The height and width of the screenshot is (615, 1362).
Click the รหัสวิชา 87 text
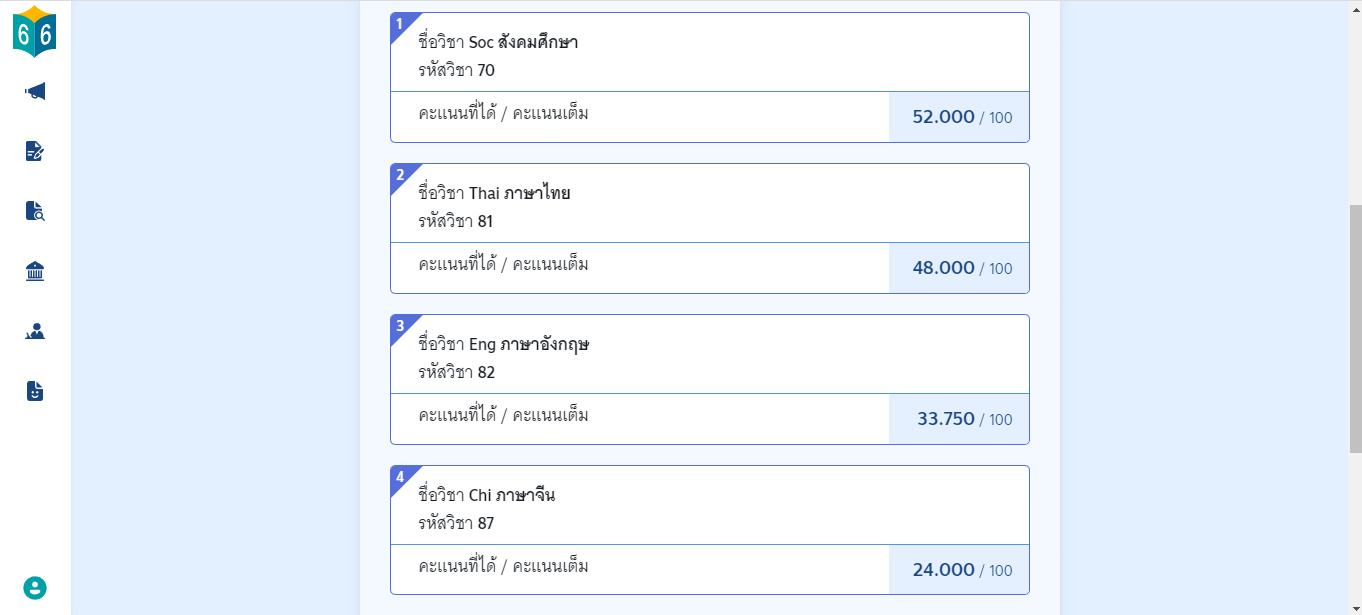coord(456,523)
